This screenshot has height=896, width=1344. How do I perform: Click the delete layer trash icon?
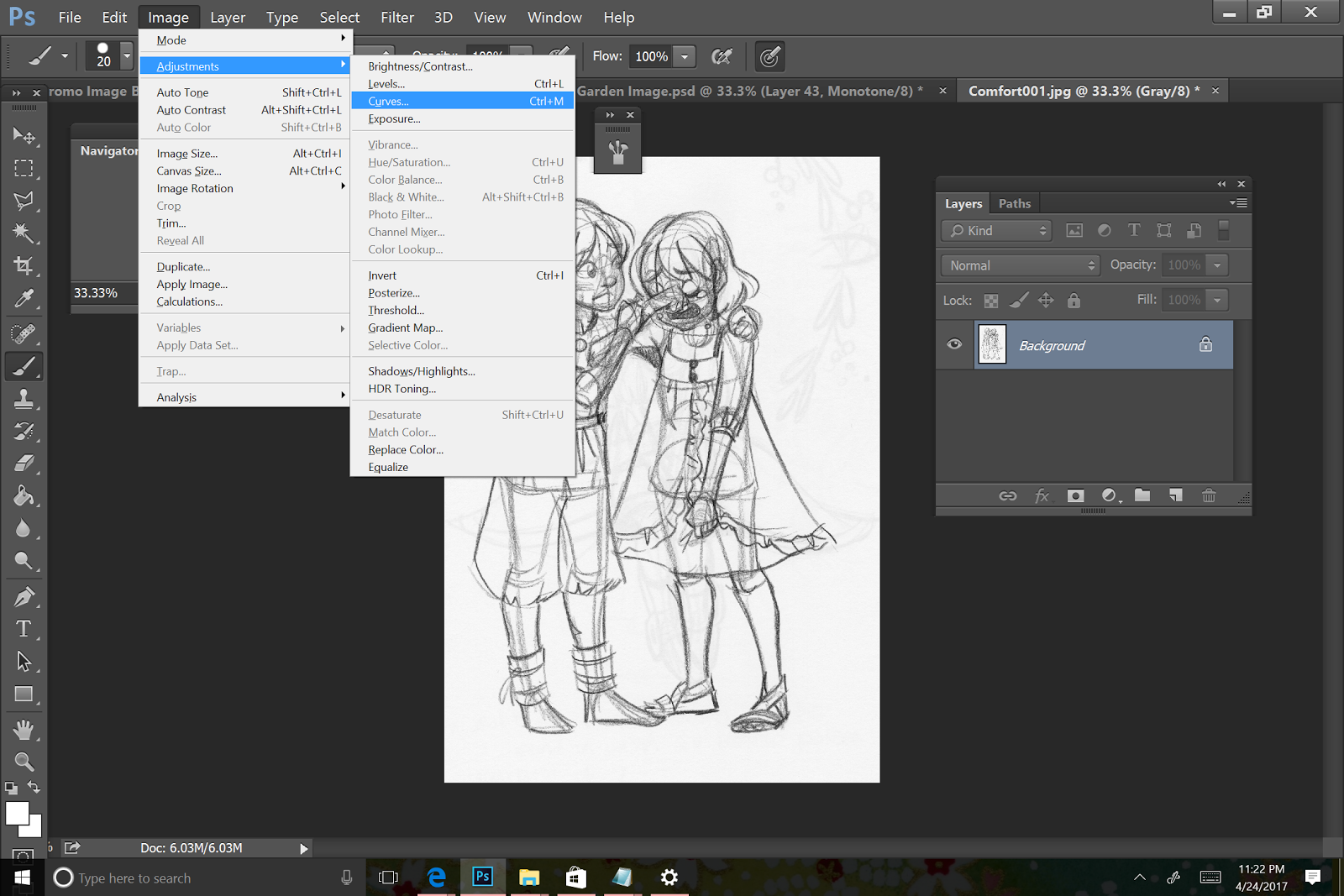(x=1209, y=495)
